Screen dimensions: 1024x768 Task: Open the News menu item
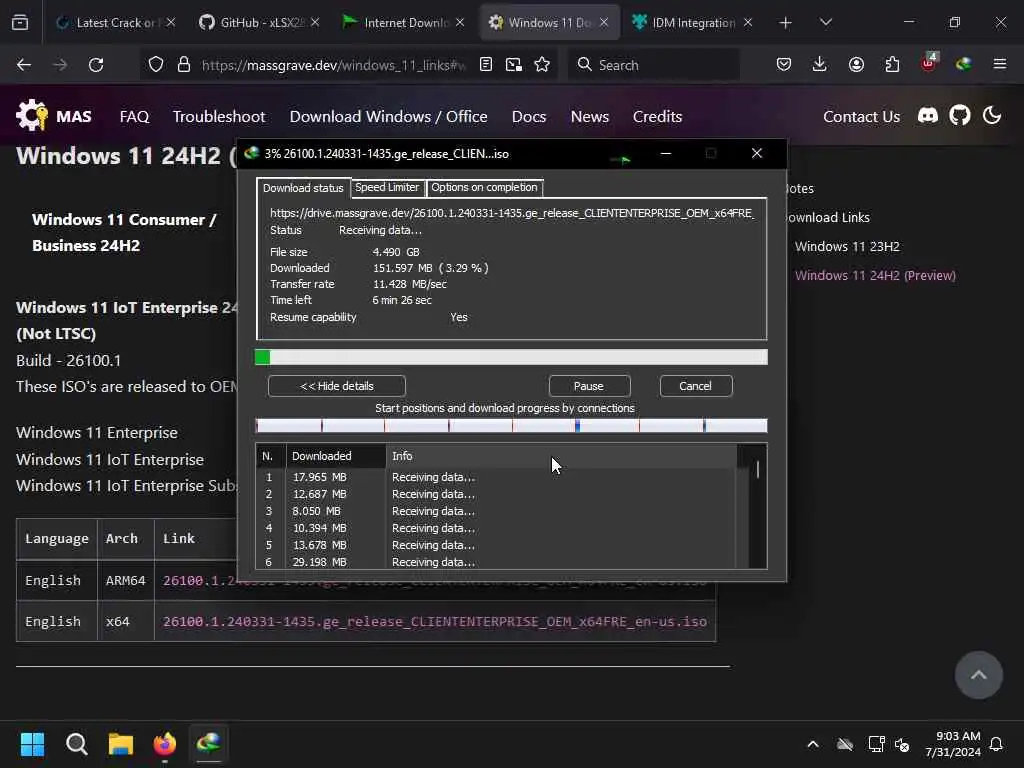pos(590,116)
